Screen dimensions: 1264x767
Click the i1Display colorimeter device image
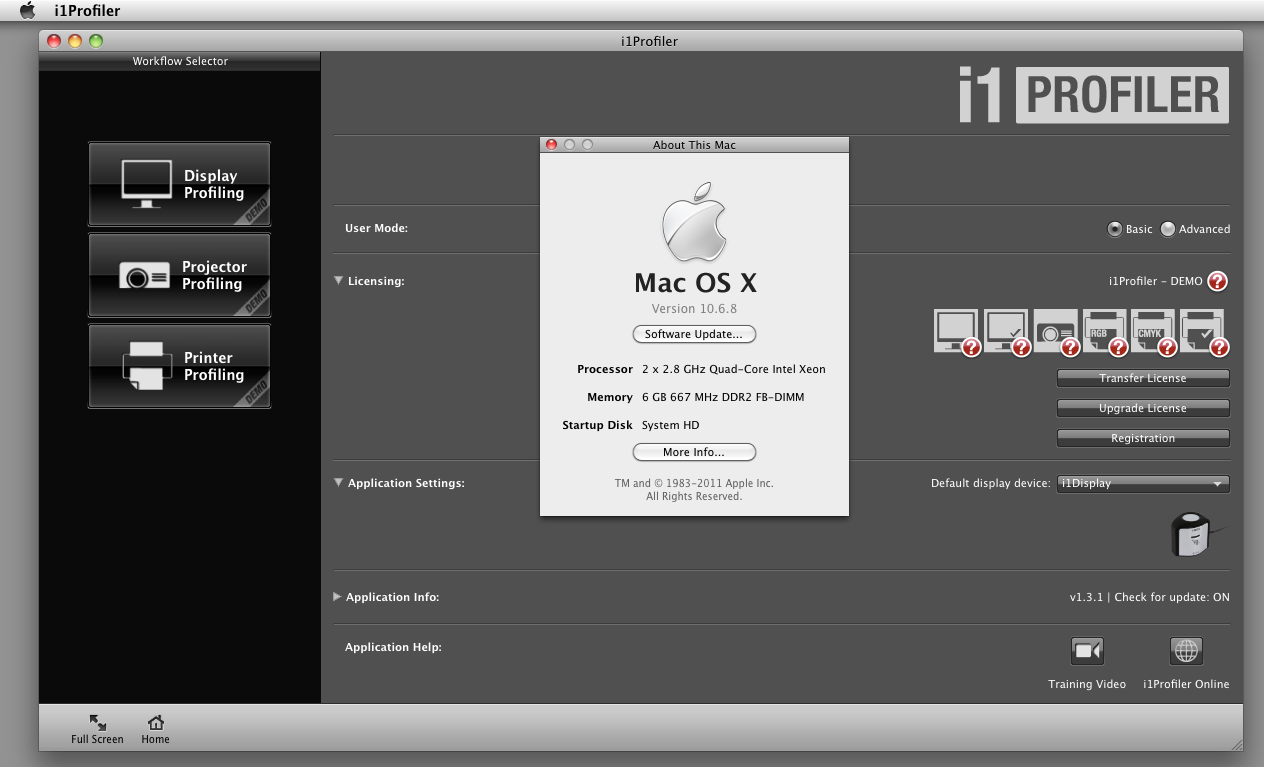tap(1196, 535)
